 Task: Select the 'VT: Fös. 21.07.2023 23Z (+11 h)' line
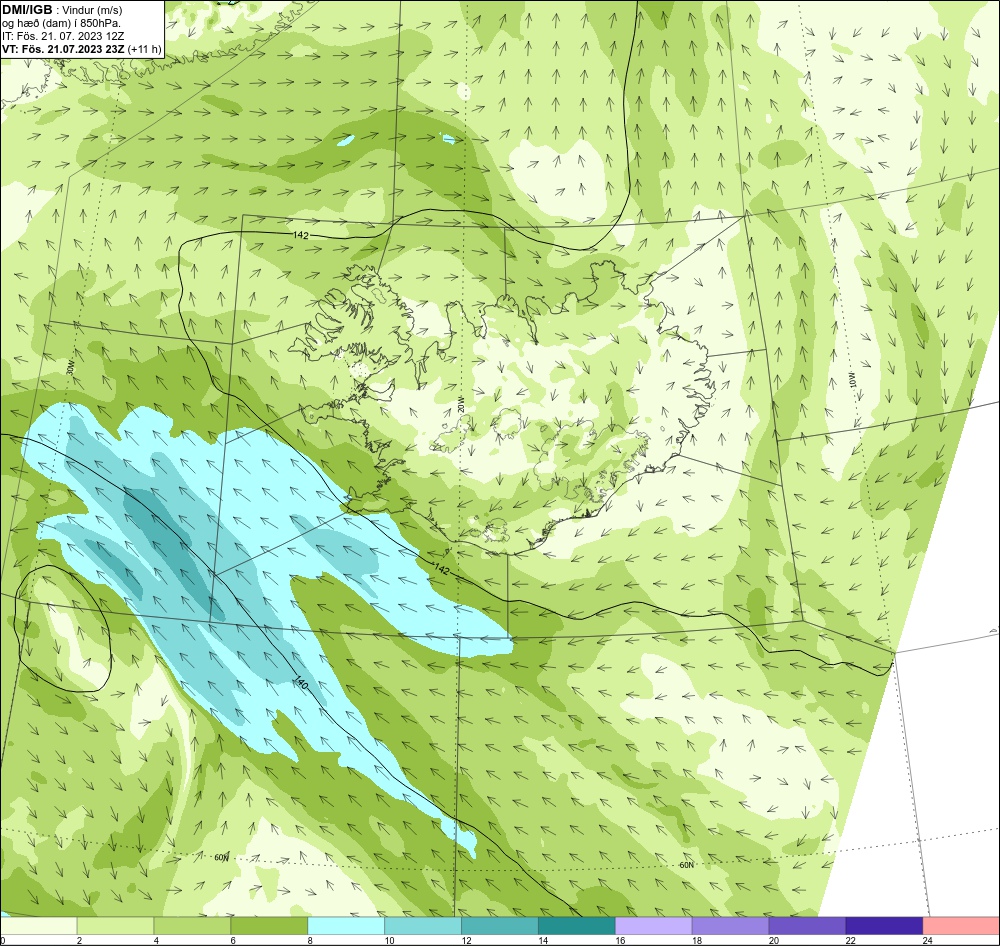pyautogui.click(x=82, y=48)
